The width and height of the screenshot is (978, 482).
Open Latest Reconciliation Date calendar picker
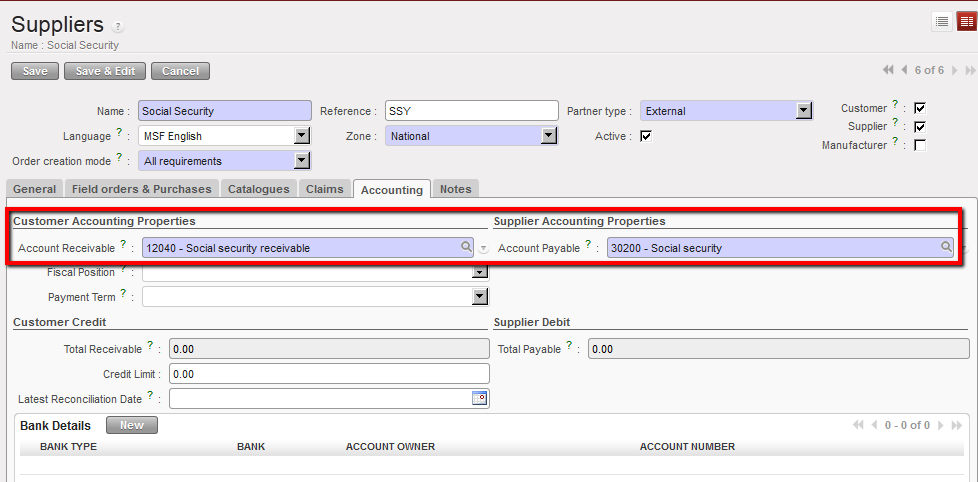click(479, 398)
